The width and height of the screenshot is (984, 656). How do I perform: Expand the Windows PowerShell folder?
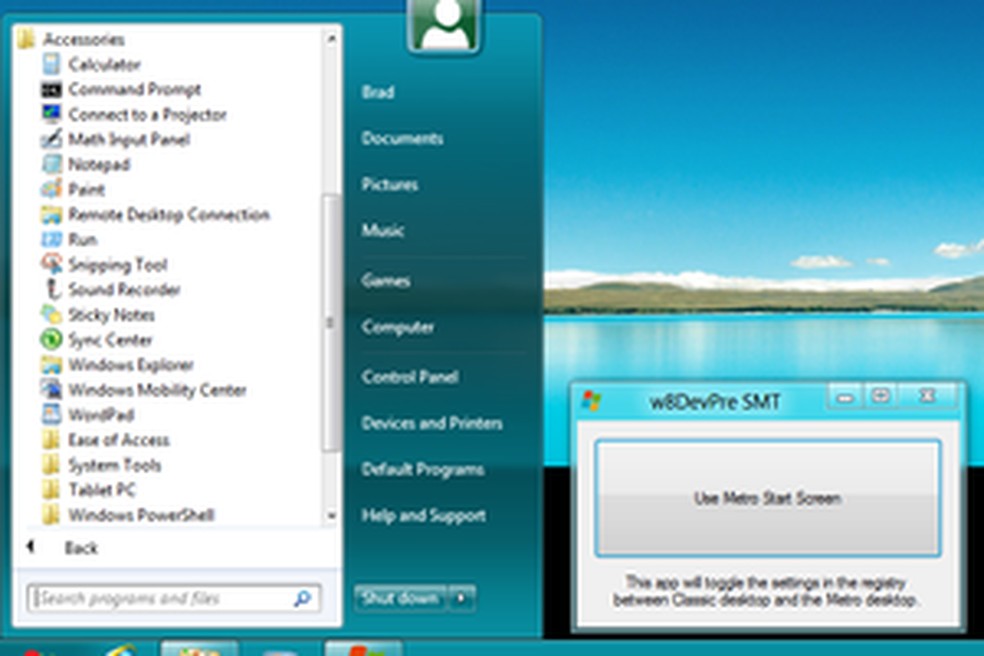coord(130,514)
